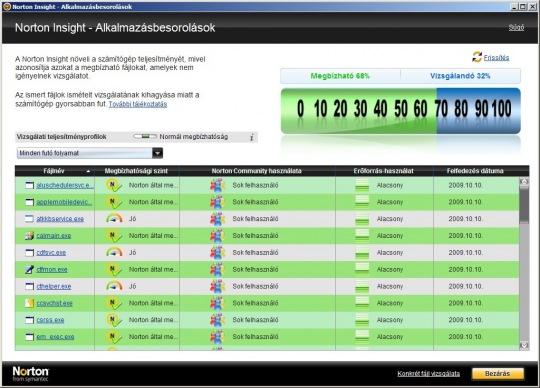Click the Norton trusted badge for em_exec.exe
The image size is (540, 388).
(114, 337)
